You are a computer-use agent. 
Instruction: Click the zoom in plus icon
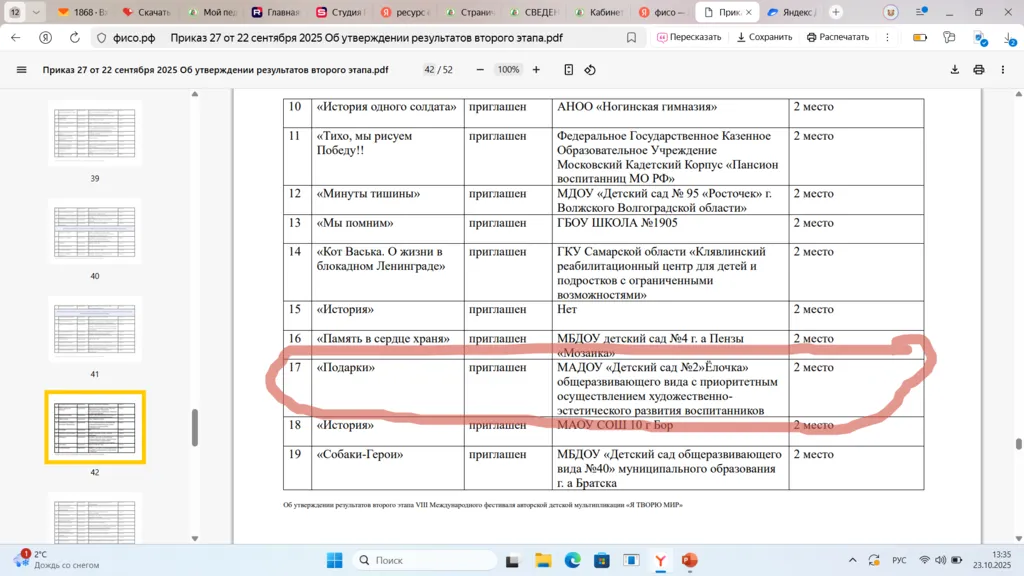point(536,70)
